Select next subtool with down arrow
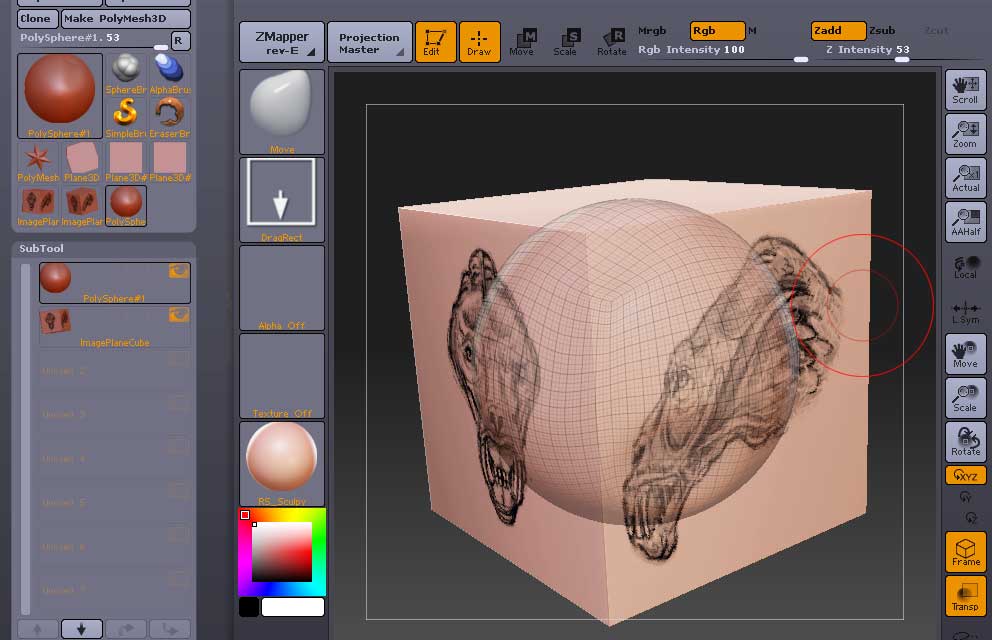The width and height of the screenshot is (992, 640). click(82, 629)
